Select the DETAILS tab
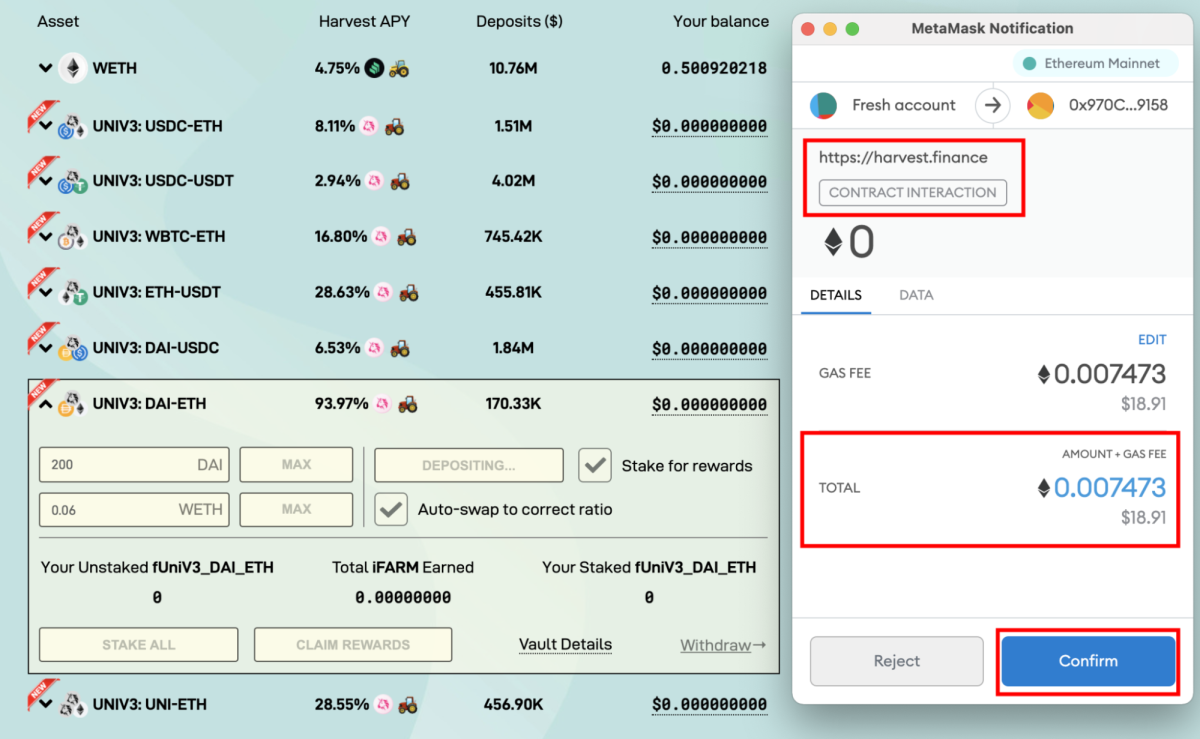This screenshot has height=739, width=1200. (836, 295)
